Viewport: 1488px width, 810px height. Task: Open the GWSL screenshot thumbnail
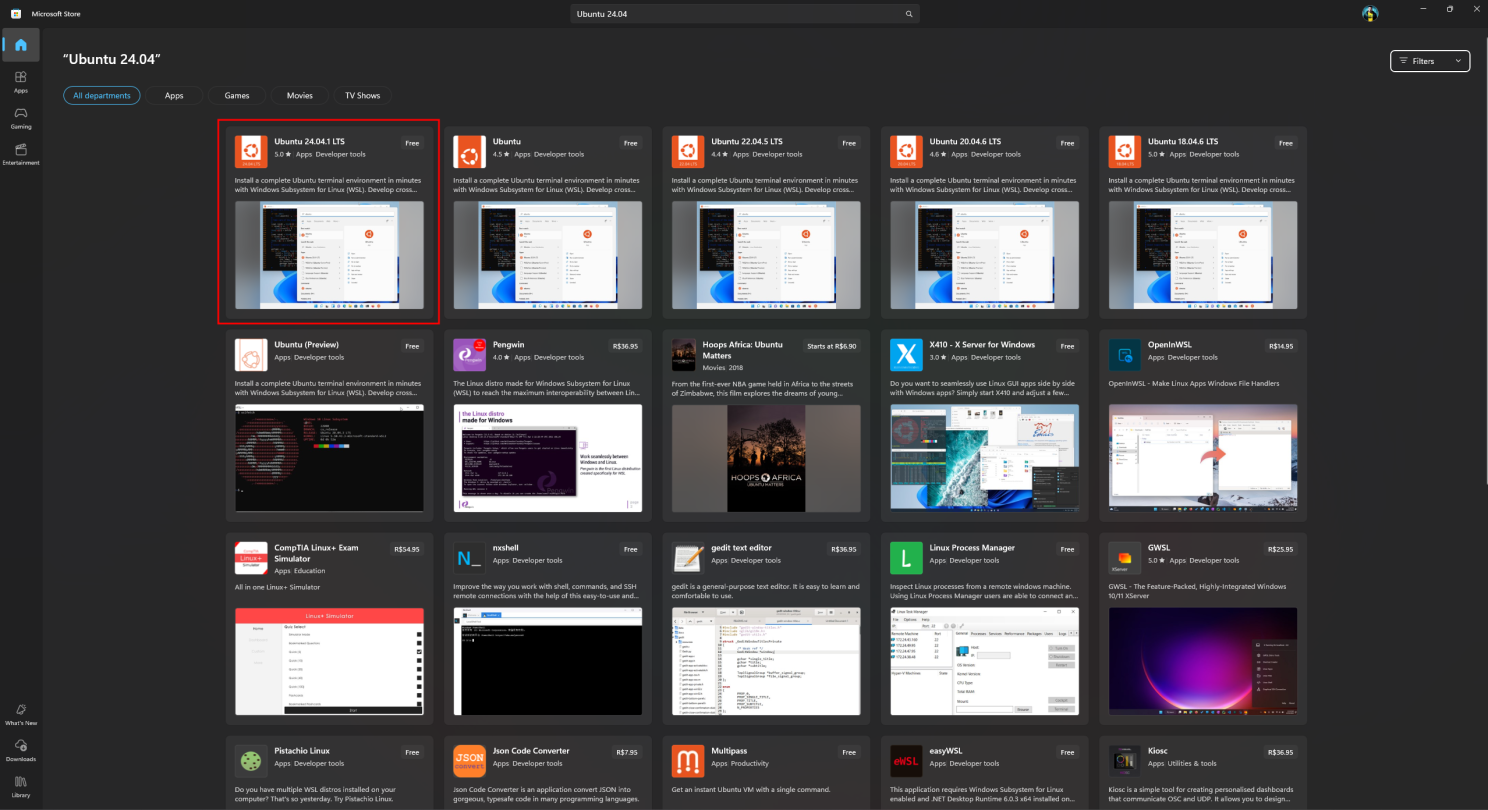pyautogui.click(x=1203, y=662)
